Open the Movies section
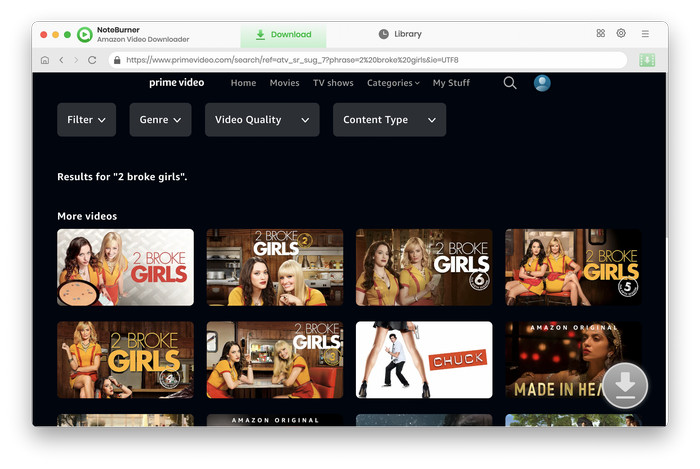The image size is (700, 469). [284, 83]
